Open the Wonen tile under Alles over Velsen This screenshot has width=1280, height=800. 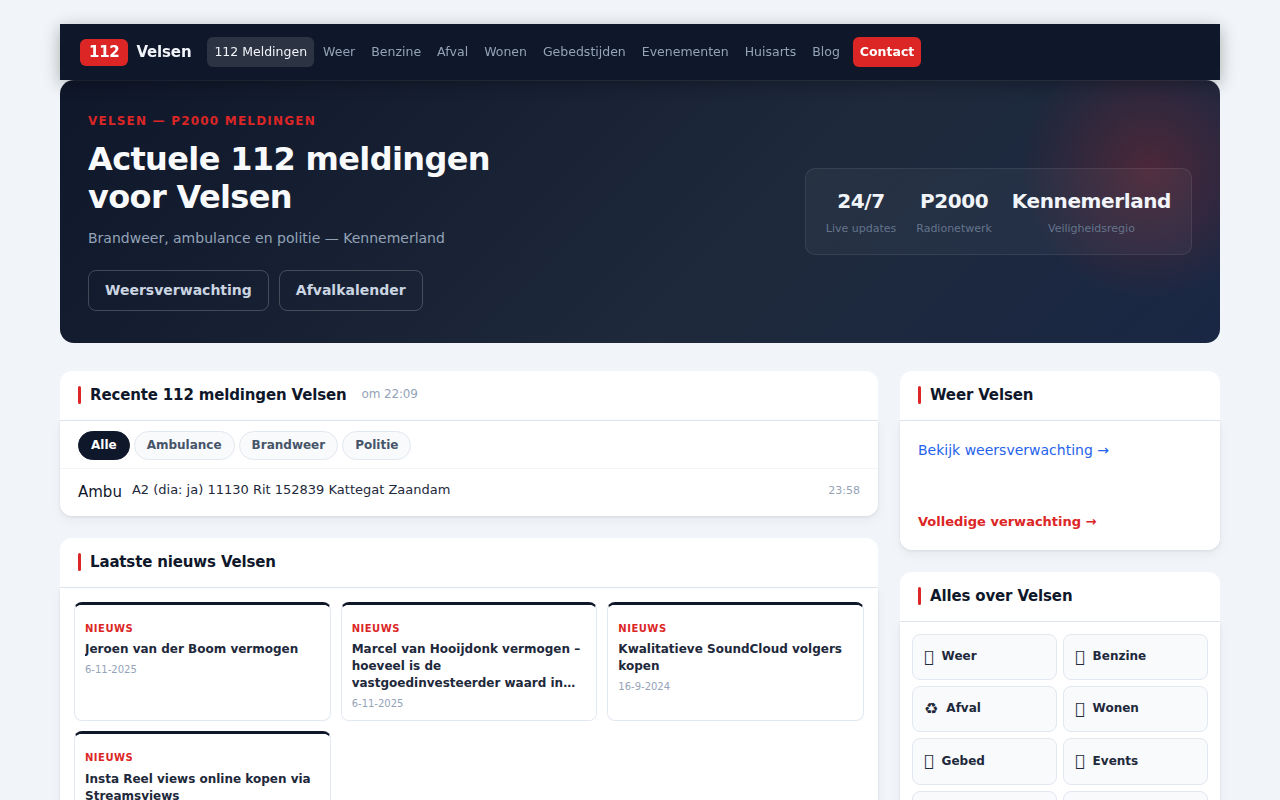click(x=1135, y=708)
